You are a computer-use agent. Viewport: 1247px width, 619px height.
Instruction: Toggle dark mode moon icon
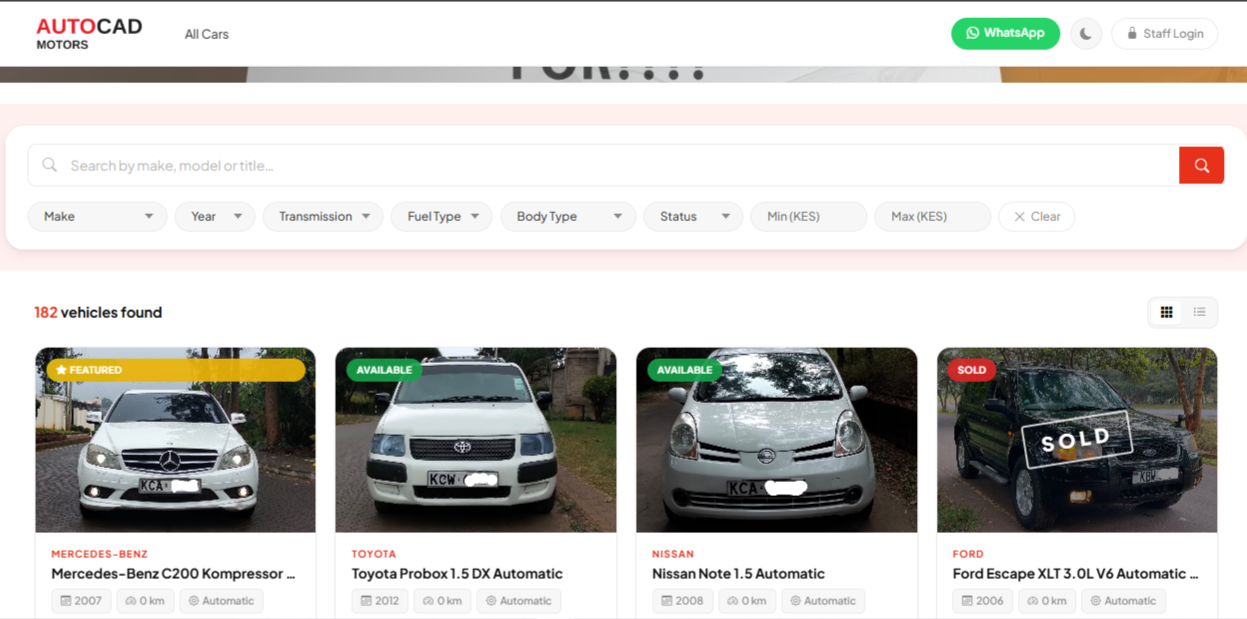[1086, 33]
